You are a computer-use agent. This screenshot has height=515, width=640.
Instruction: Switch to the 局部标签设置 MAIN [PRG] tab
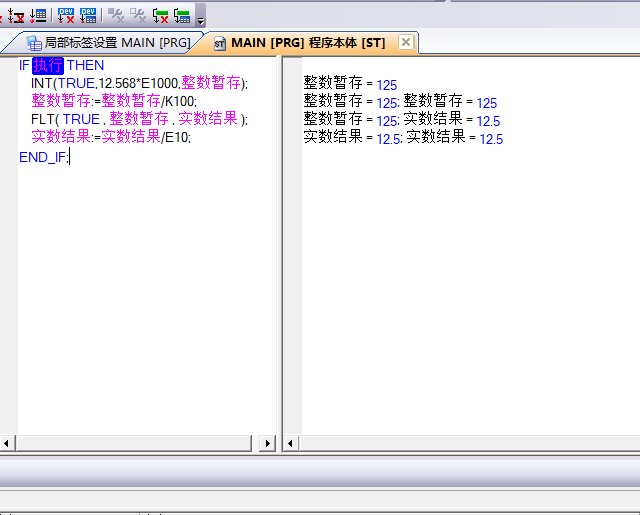click(x=108, y=43)
